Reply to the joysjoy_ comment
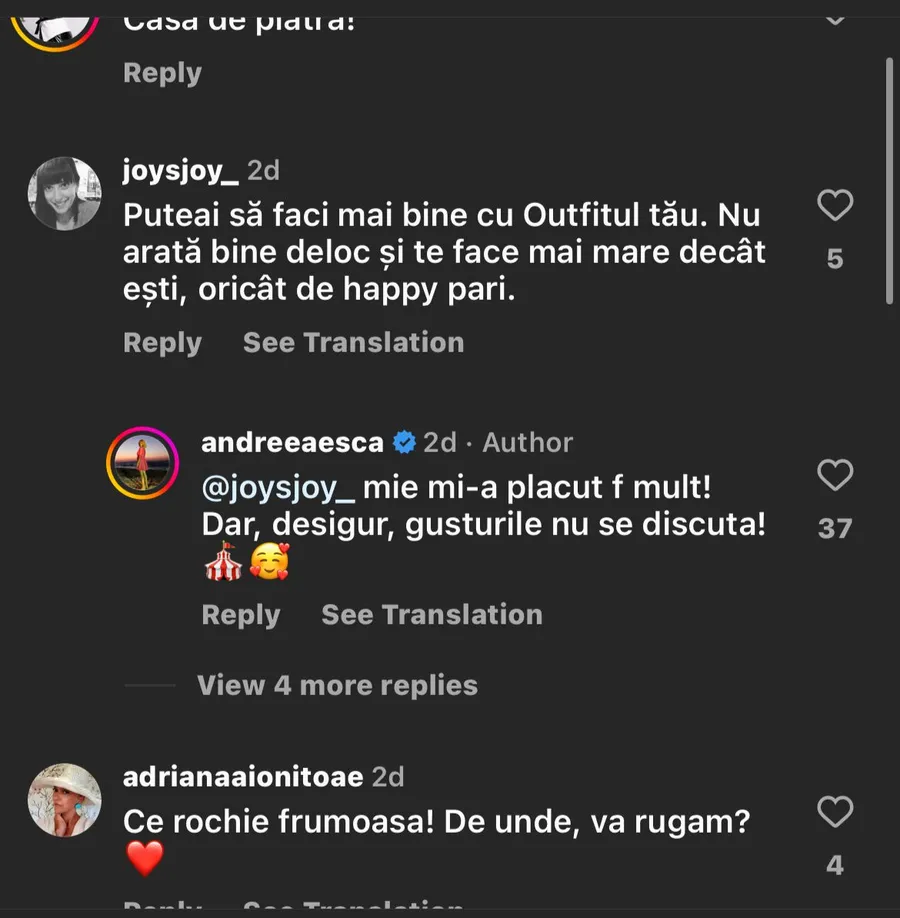This screenshot has height=918, width=900. click(162, 342)
